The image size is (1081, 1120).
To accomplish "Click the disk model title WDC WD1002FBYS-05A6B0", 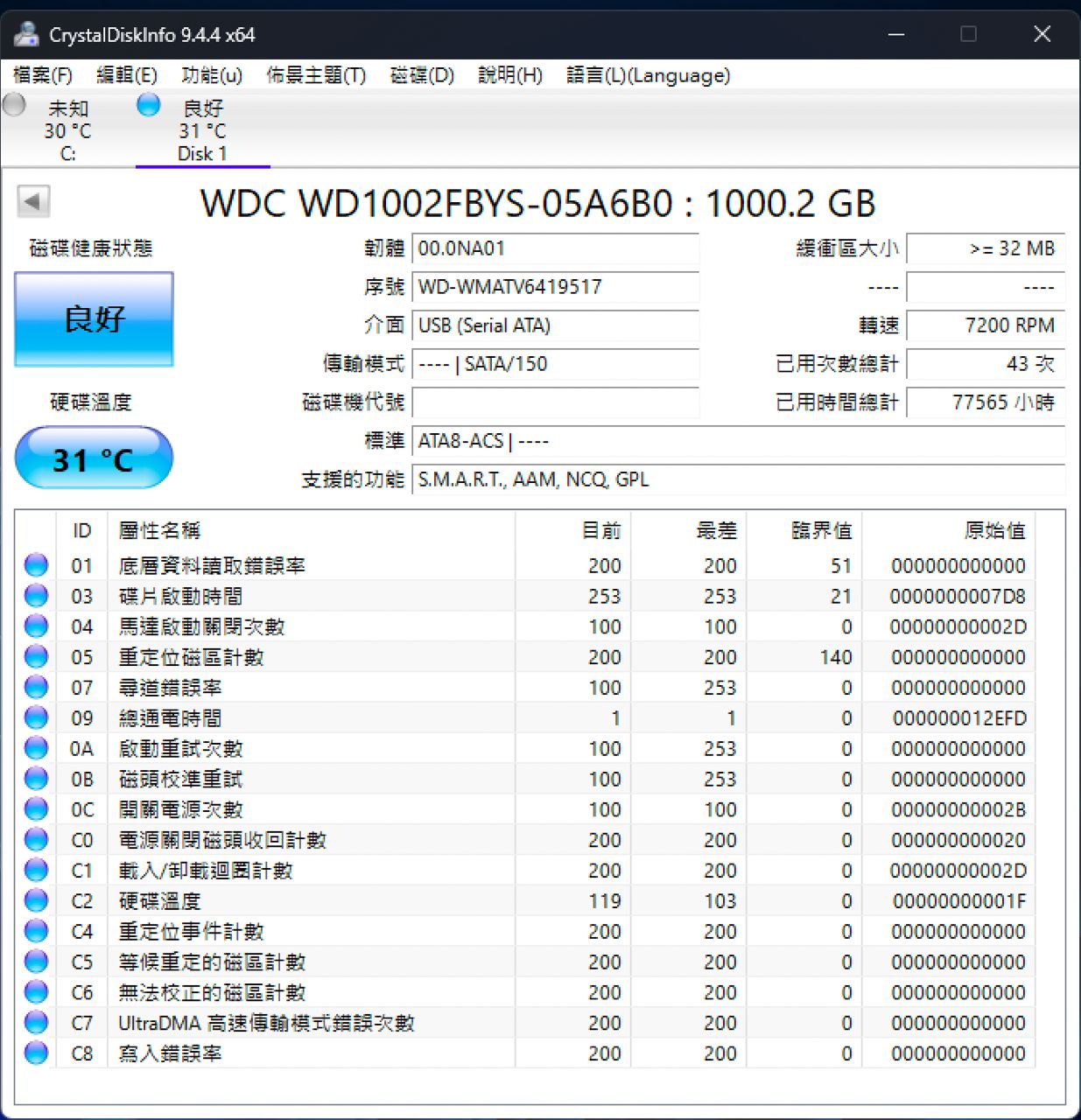I will 538,203.
